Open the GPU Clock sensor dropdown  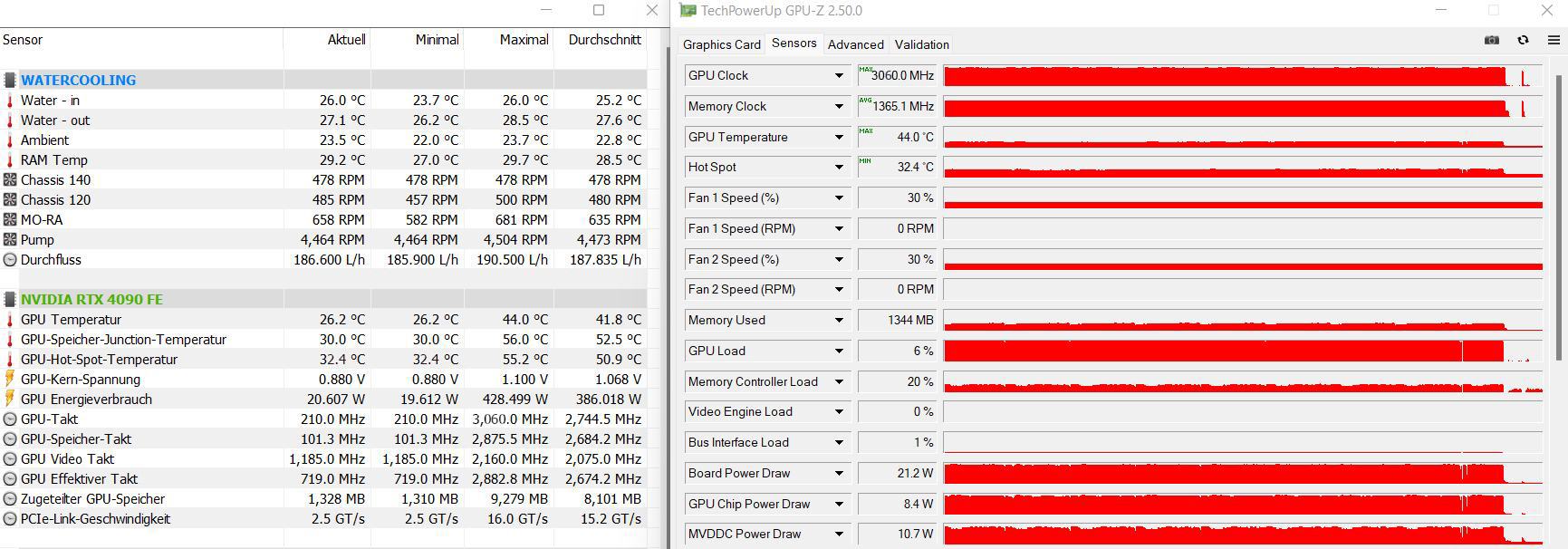click(x=839, y=76)
